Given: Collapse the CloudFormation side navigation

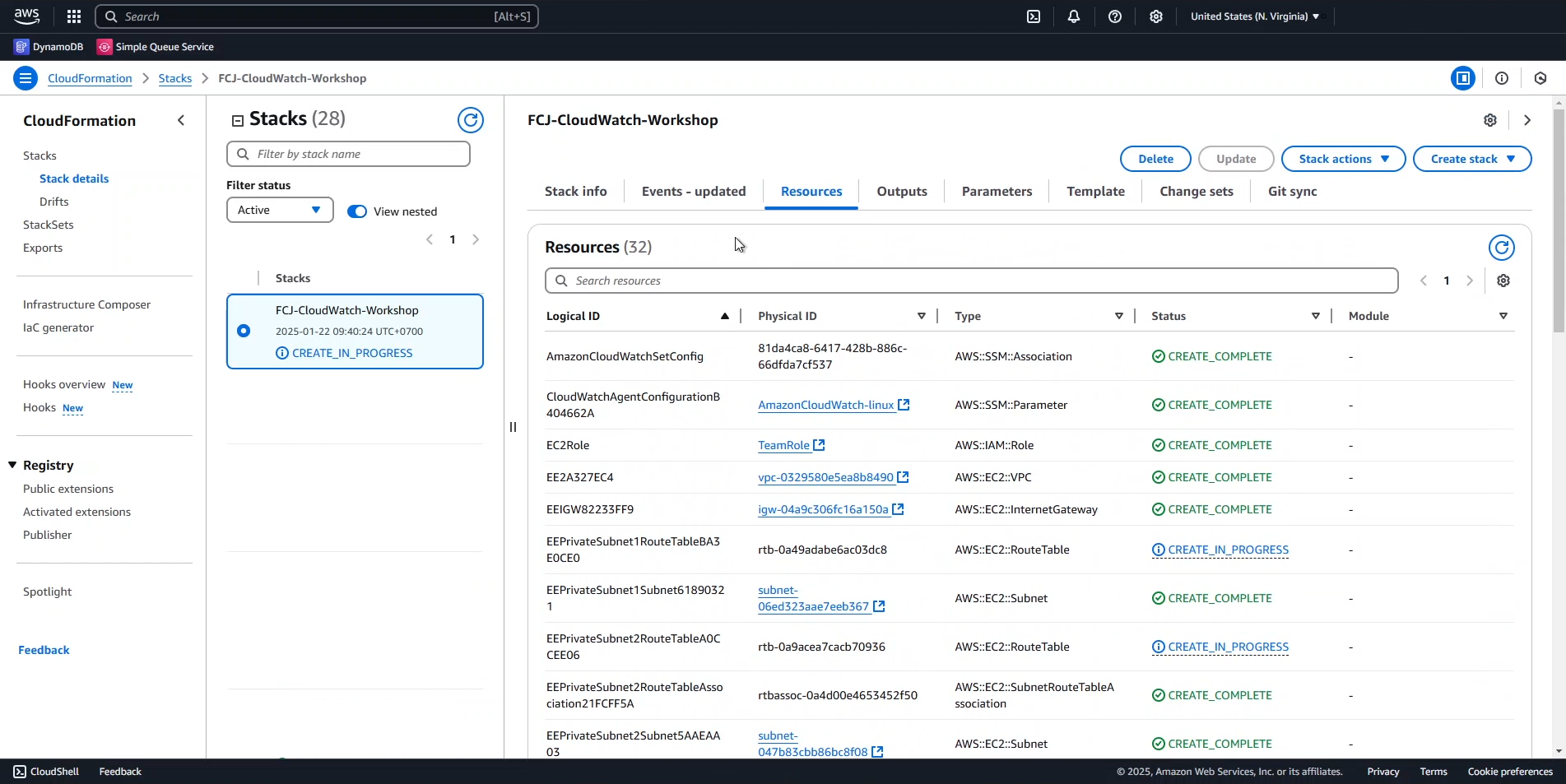Looking at the screenshot, I should (x=181, y=120).
